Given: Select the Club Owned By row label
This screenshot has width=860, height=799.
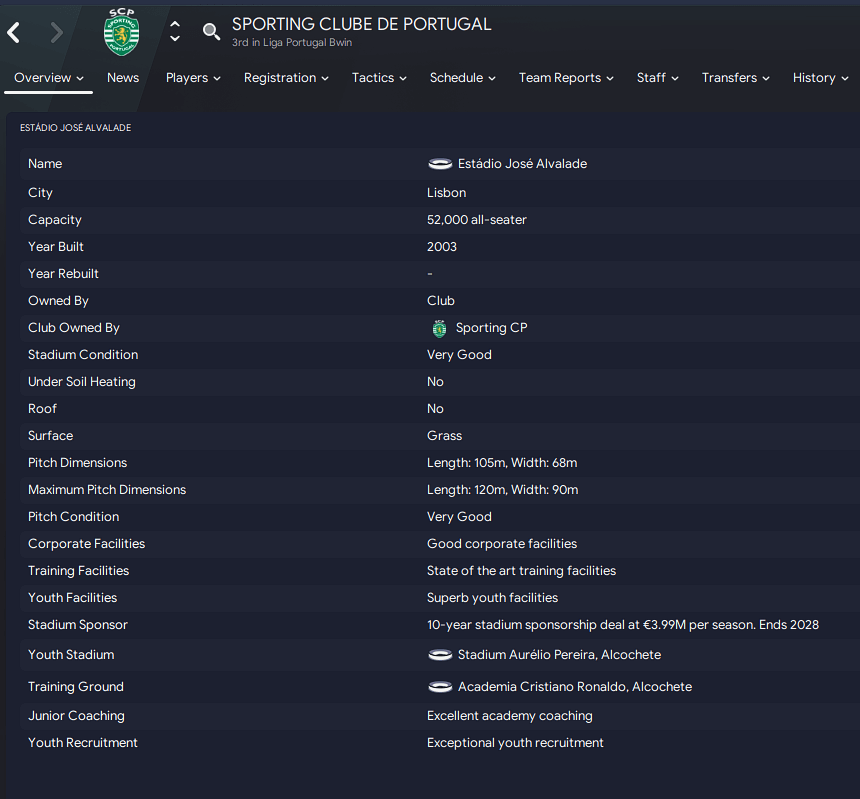Looking at the screenshot, I should pos(73,328).
